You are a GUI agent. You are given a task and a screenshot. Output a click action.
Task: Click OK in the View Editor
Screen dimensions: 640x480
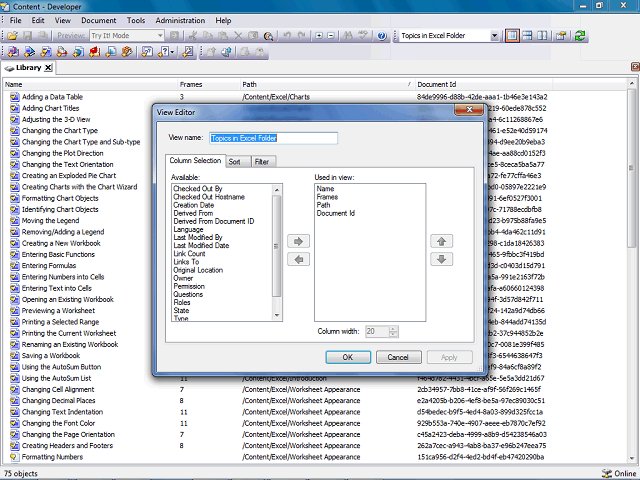click(348, 357)
